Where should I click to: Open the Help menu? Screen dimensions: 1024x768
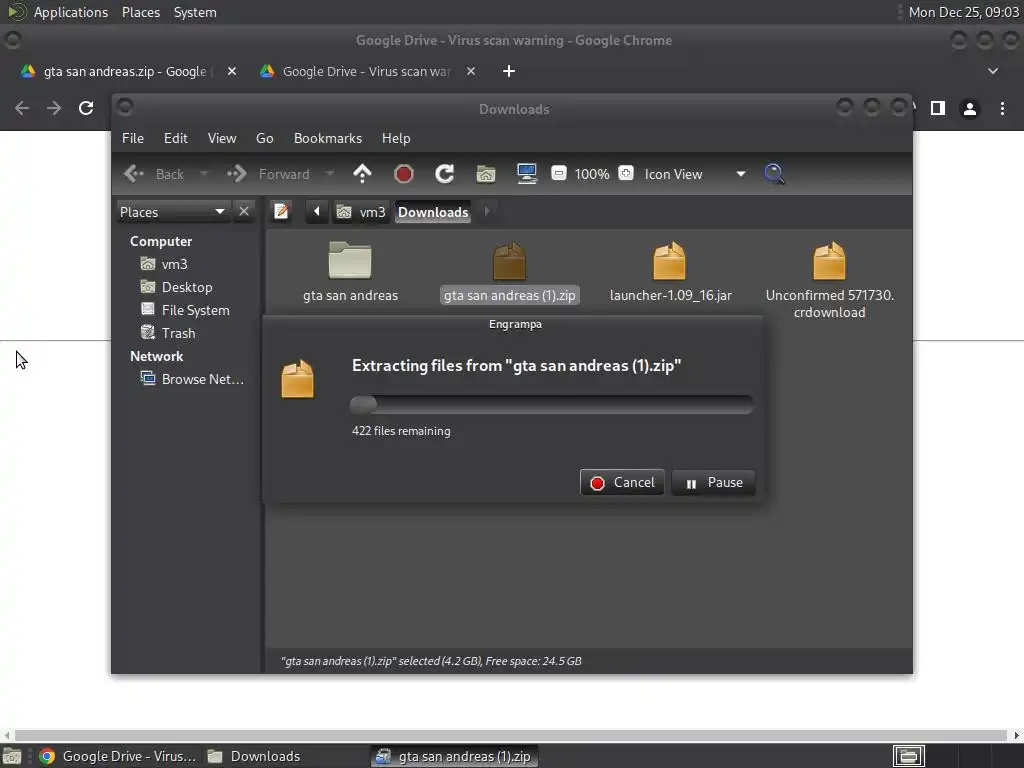pos(396,138)
